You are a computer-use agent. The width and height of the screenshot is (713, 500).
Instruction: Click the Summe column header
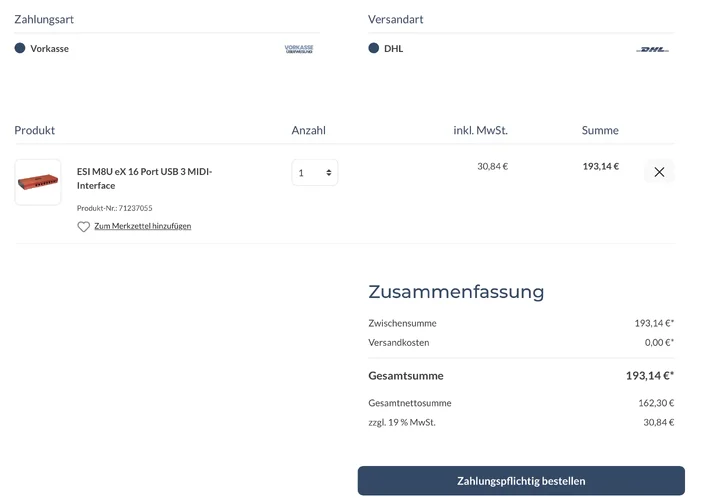tap(600, 130)
